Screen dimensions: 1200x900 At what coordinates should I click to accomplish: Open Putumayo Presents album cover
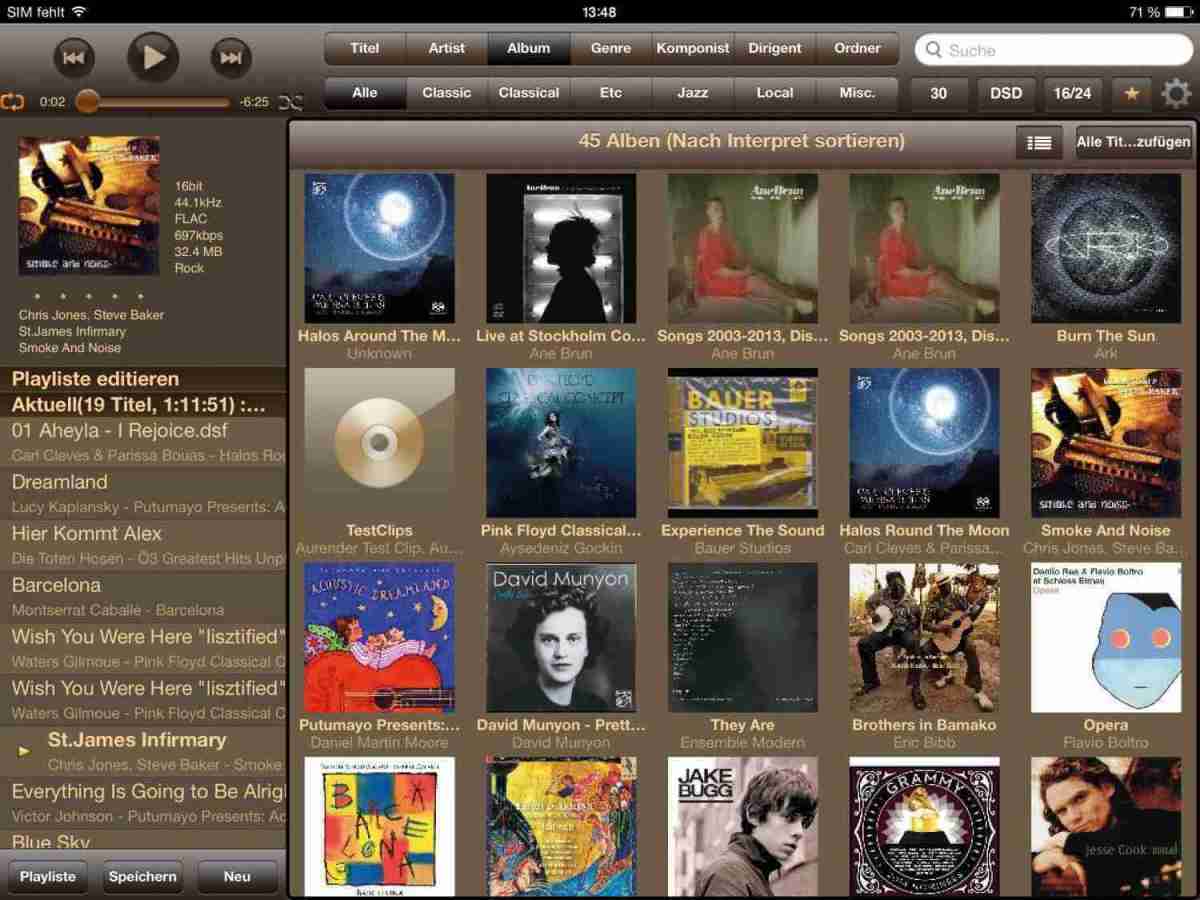(379, 637)
